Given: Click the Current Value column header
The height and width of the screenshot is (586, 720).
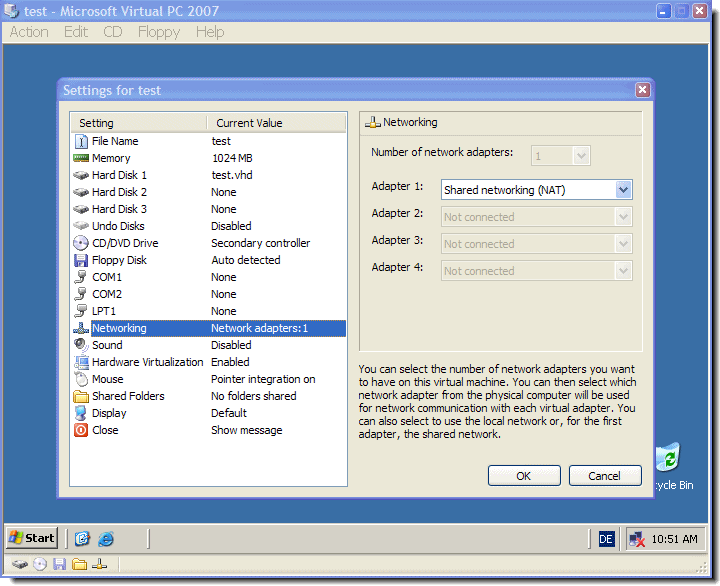Looking at the screenshot, I should (x=276, y=123).
